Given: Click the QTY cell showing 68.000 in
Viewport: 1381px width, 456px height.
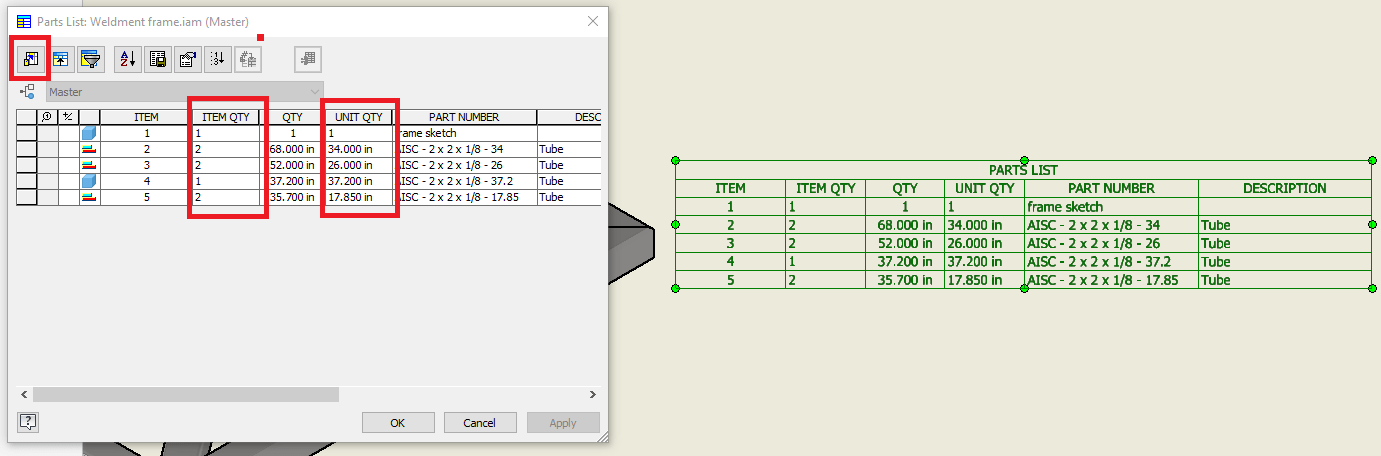Looking at the screenshot, I should coord(292,149).
